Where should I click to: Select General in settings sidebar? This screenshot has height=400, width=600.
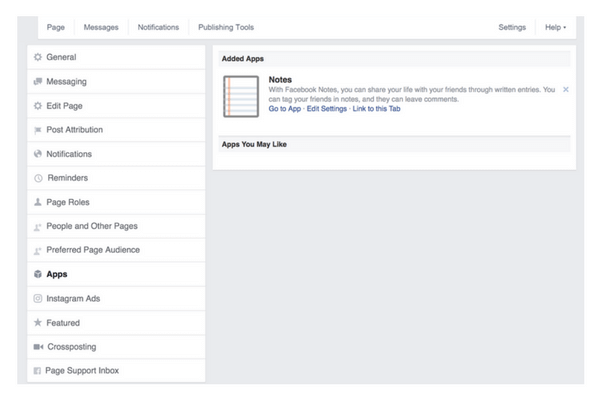click(116, 57)
